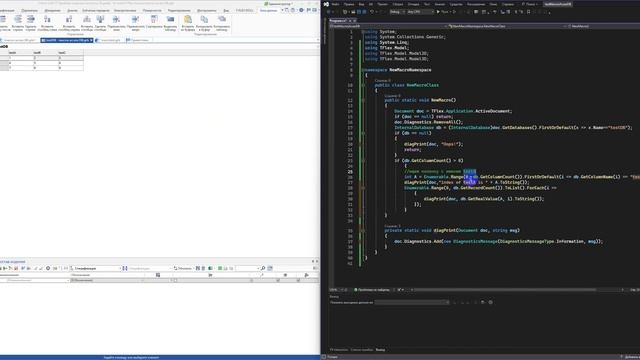The width and height of the screenshot is (640, 360).
Task: Open the editor zoom percentage dropdown
Action: tap(338, 290)
